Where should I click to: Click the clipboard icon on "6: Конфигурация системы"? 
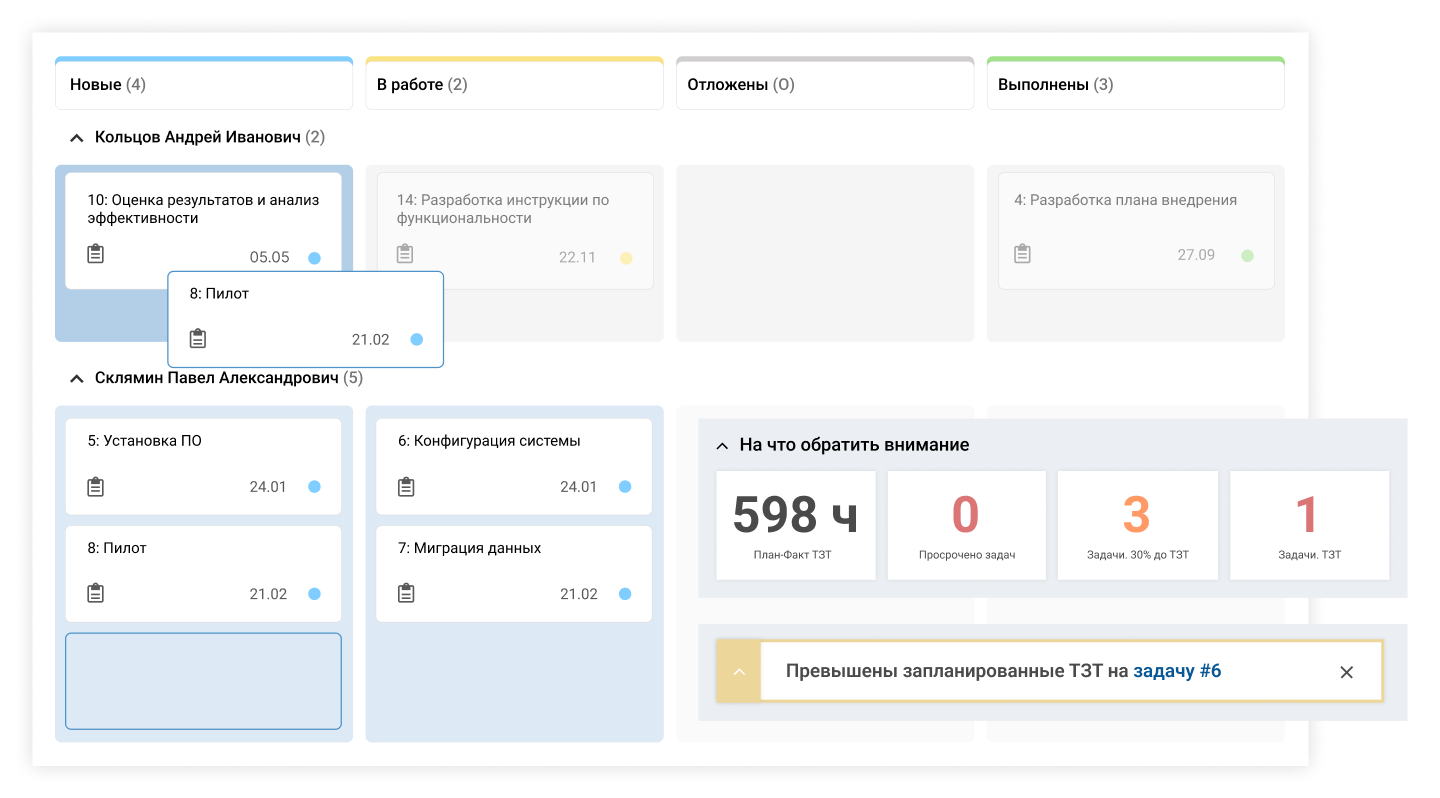406,487
